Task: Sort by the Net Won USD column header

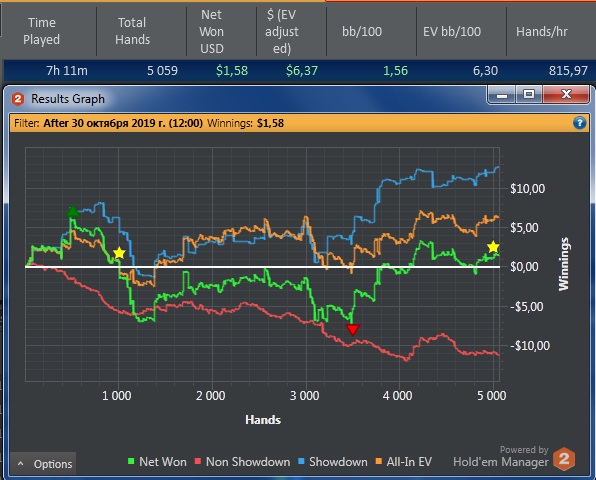Action: pyautogui.click(x=212, y=31)
